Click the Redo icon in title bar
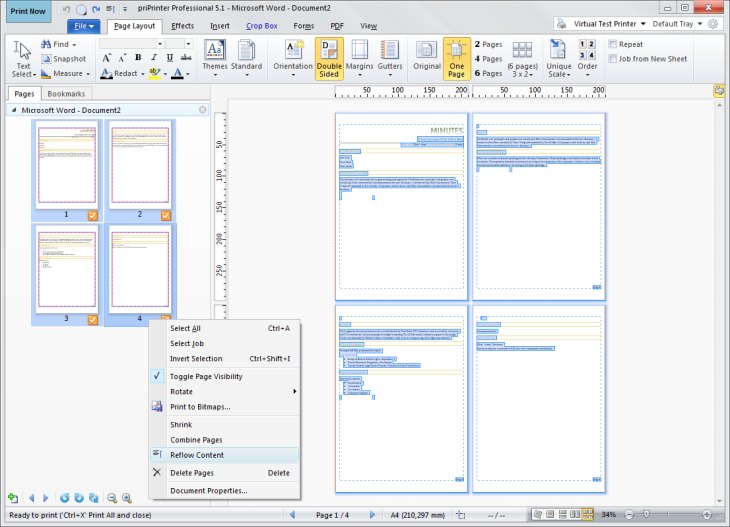Screen dimensions: 730x527 tap(96, 9)
